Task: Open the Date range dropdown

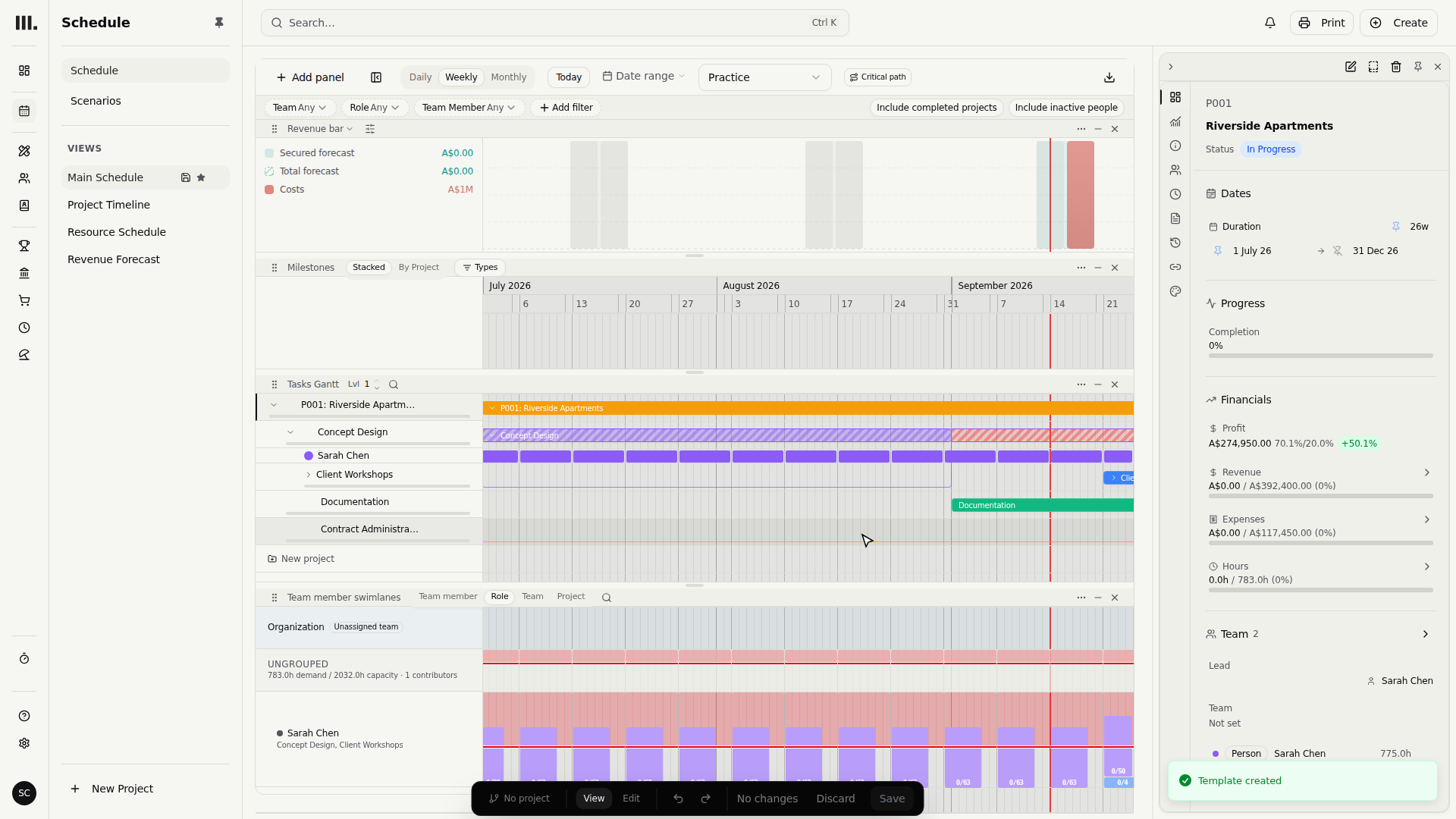Action: tap(644, 77)
